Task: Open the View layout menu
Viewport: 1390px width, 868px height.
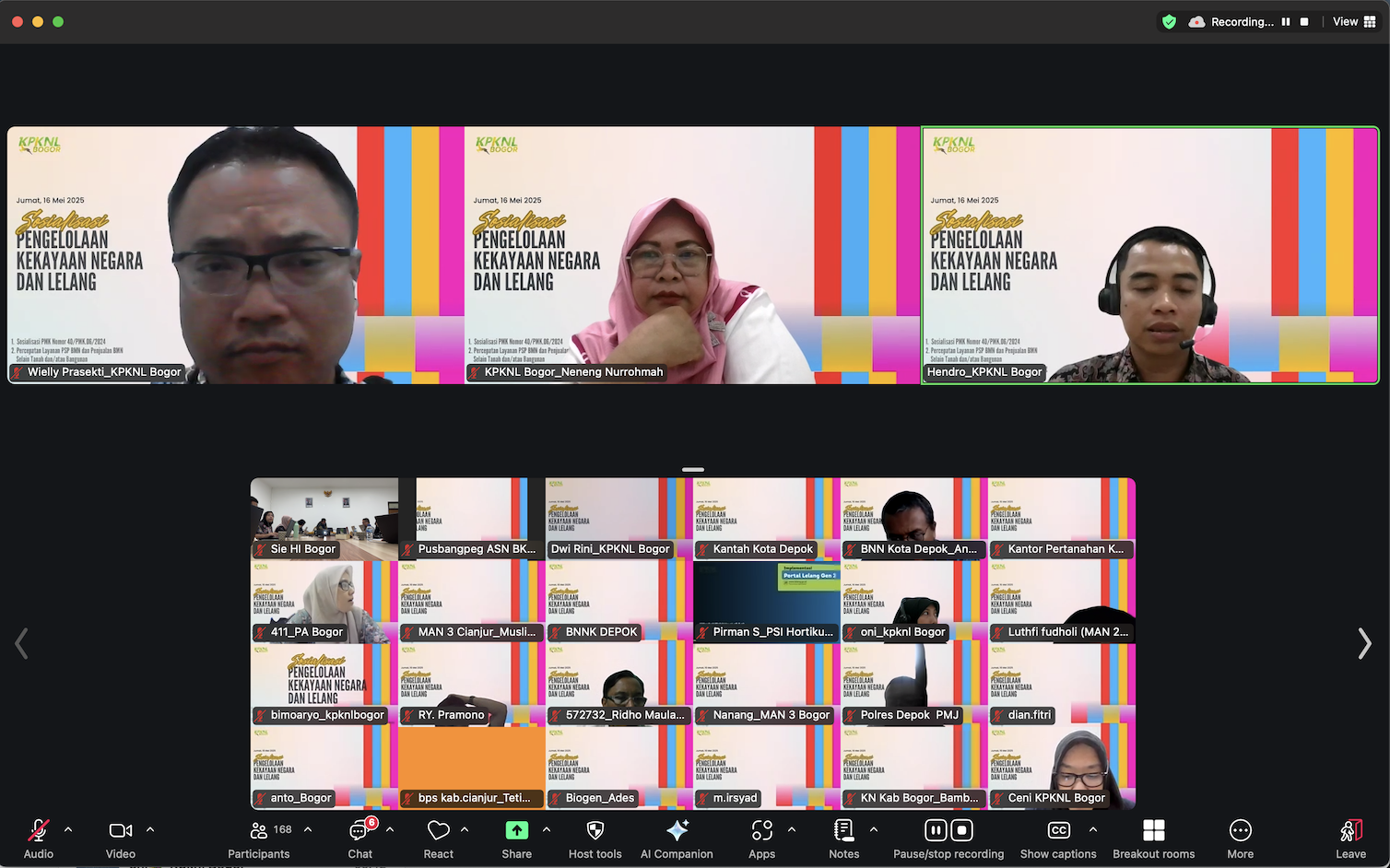Action: click(1353, 22)
